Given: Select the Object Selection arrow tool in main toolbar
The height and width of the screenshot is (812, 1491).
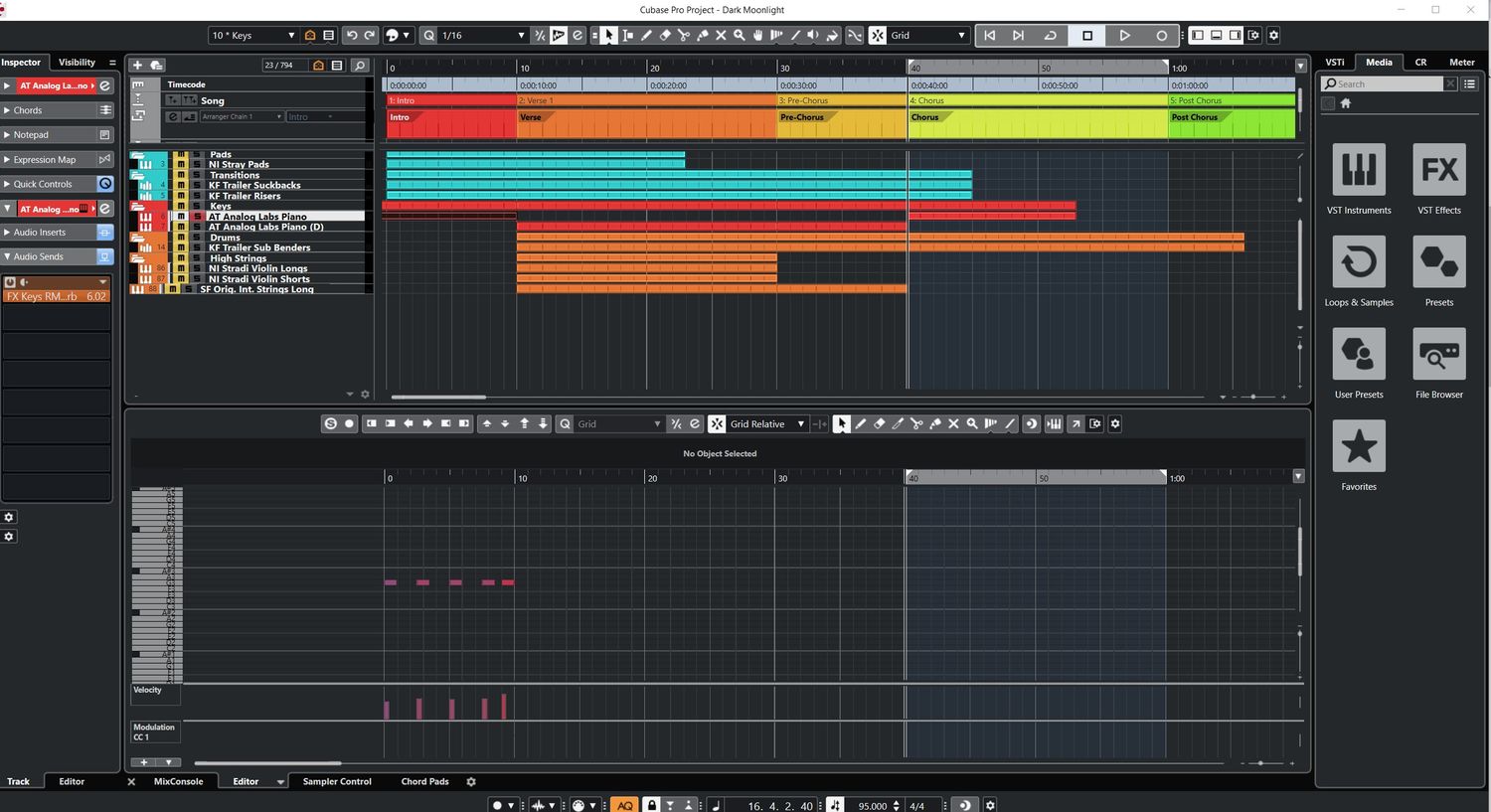Looking at the screenshot, I should [608, 35].
